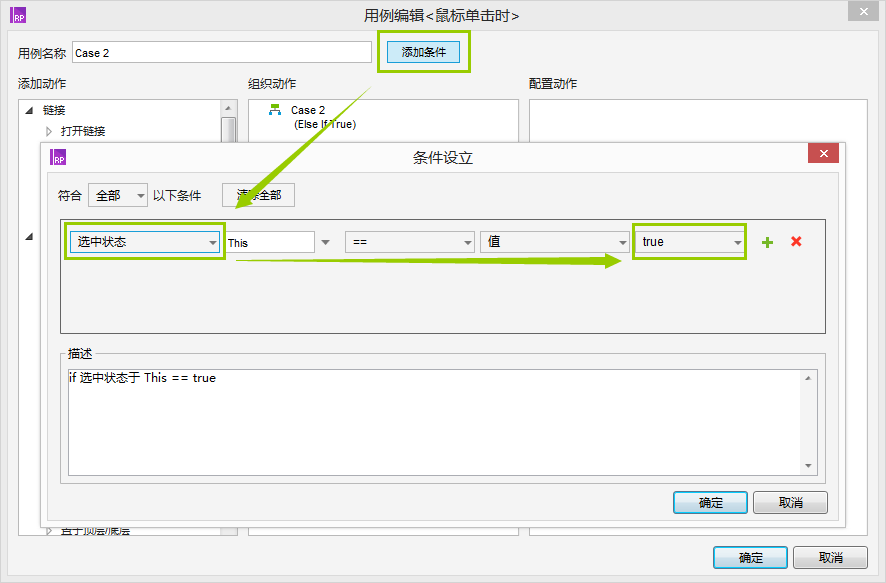Delete the condition row with red X
The width and height of the screenshot is (886, 583).
point(796,241)
